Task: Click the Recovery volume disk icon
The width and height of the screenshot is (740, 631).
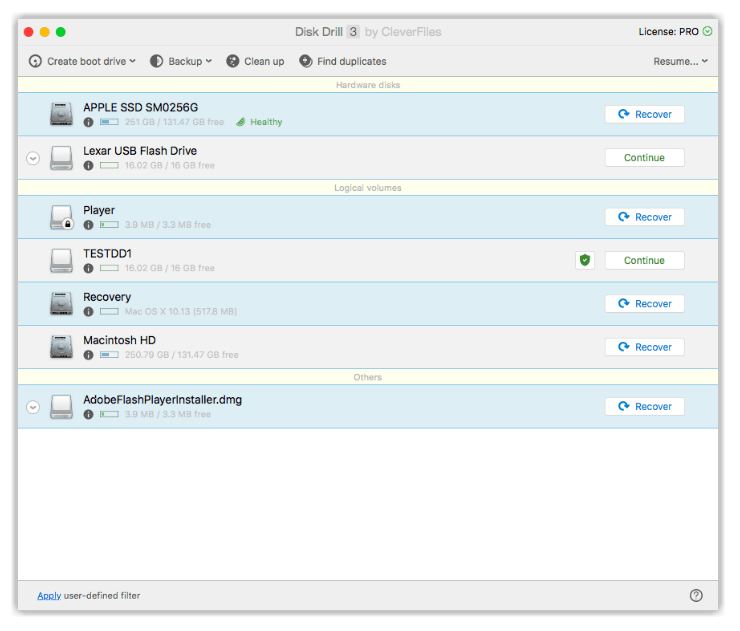Action: [x=61, y=303]
